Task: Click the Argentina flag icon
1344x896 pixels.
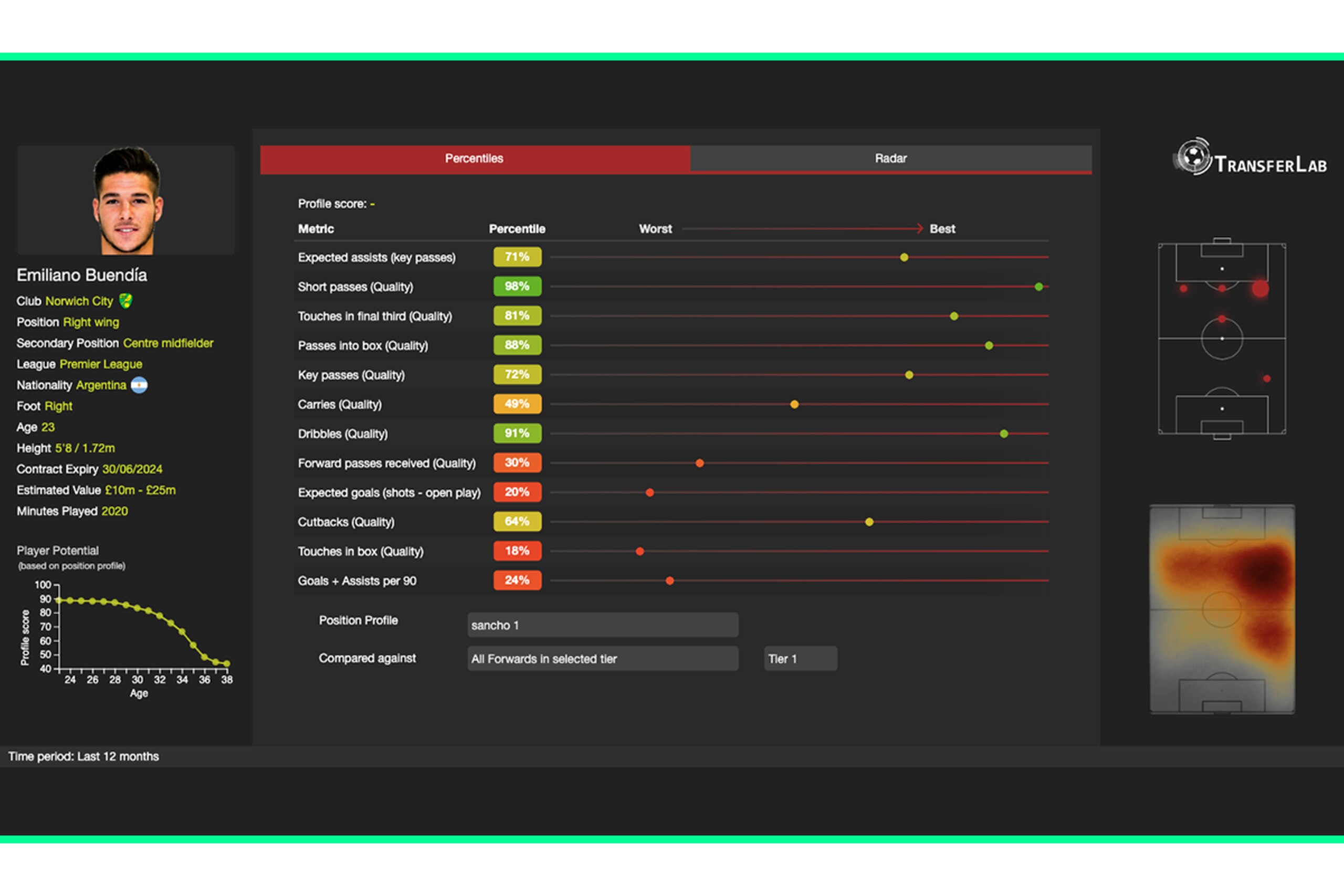Action: (139, 385)
